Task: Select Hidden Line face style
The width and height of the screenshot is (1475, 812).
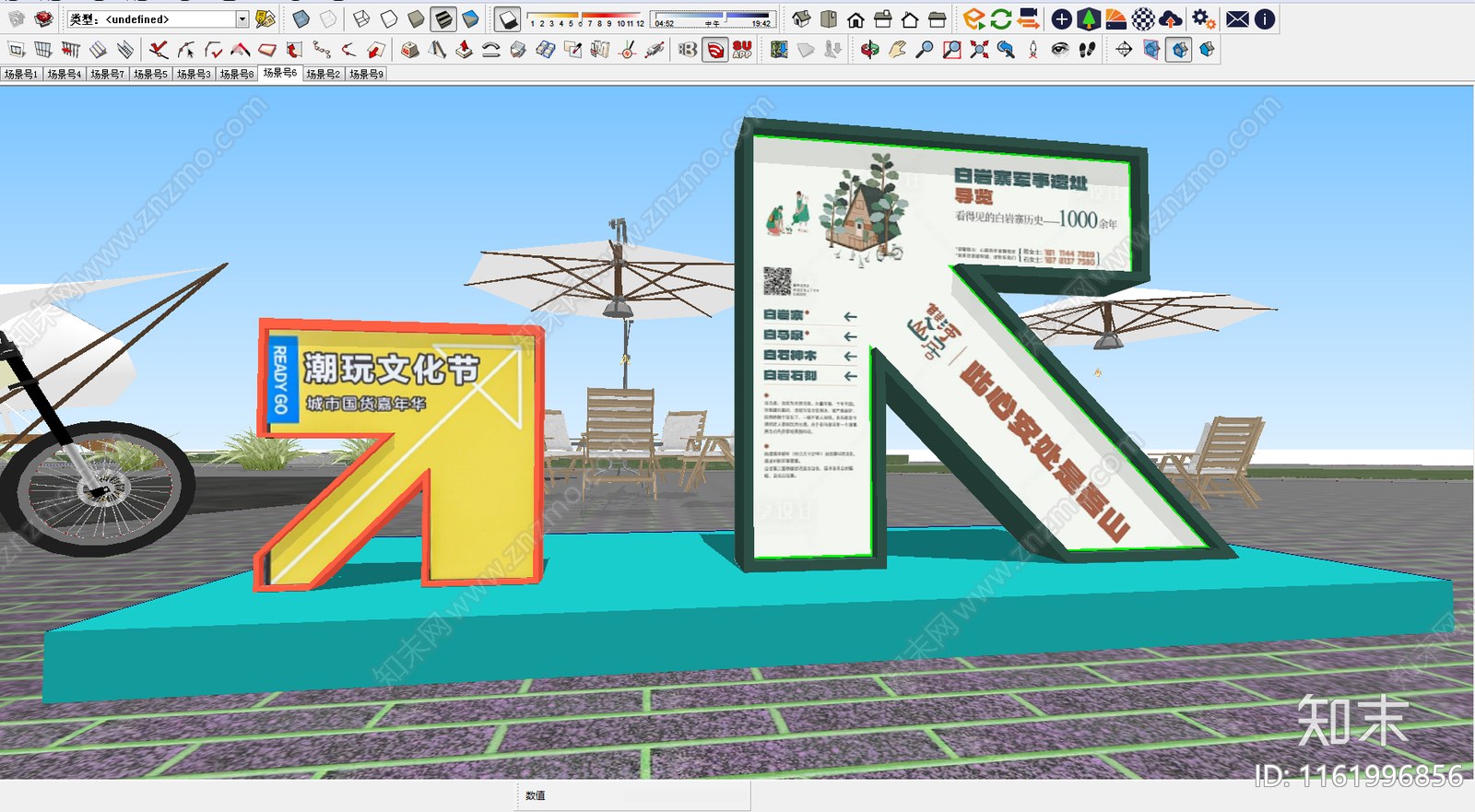Action: point(389,18)
